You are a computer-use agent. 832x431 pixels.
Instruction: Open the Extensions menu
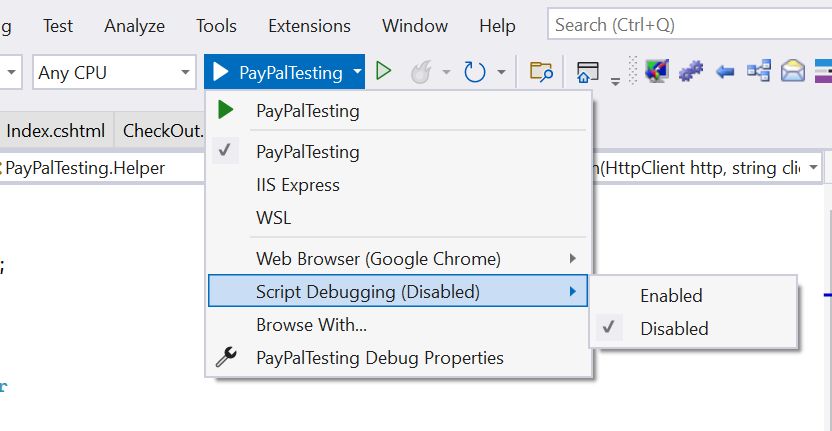(x=309, y=26)
